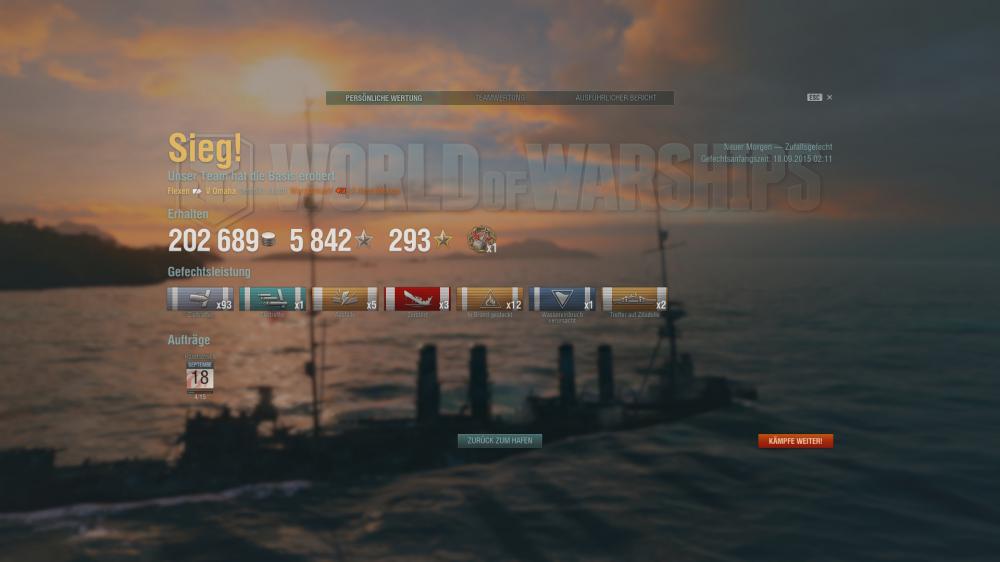
Task: Click the Zurück zum Hafen button
Action: pos(499,441)
